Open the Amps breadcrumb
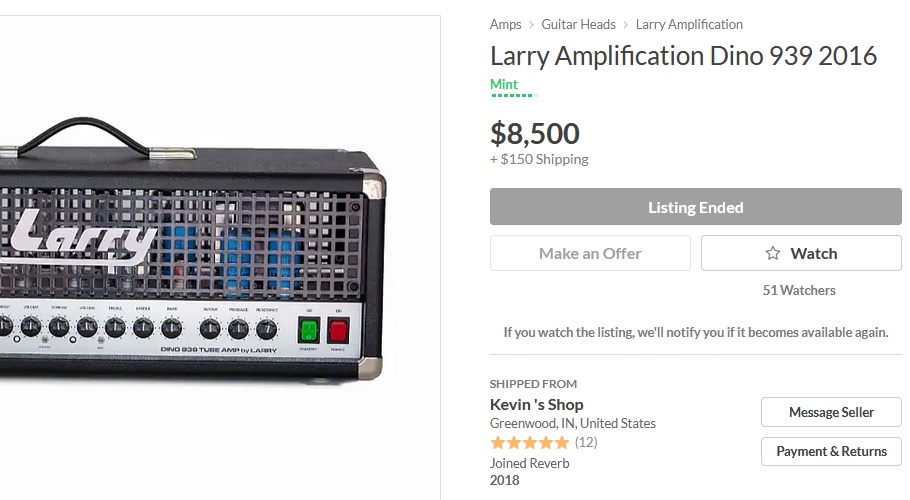This screenshot has width=910, height=500. click(x=505, y=24)
